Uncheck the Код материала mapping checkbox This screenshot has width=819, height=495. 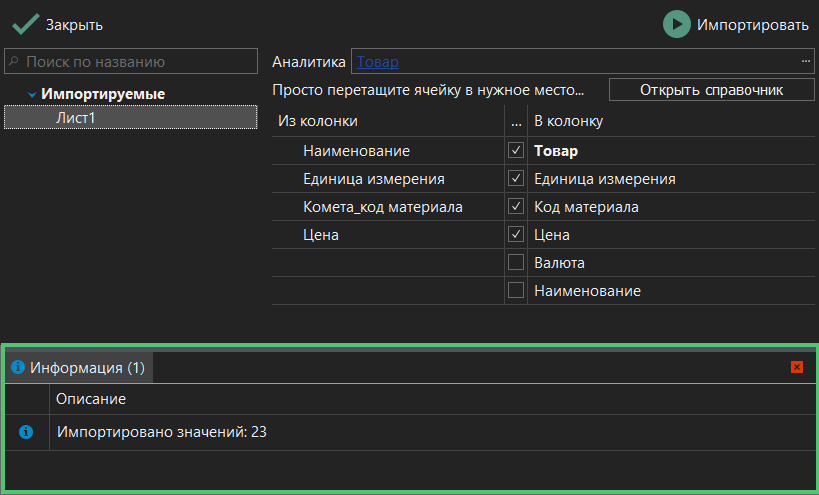point(516,206)
